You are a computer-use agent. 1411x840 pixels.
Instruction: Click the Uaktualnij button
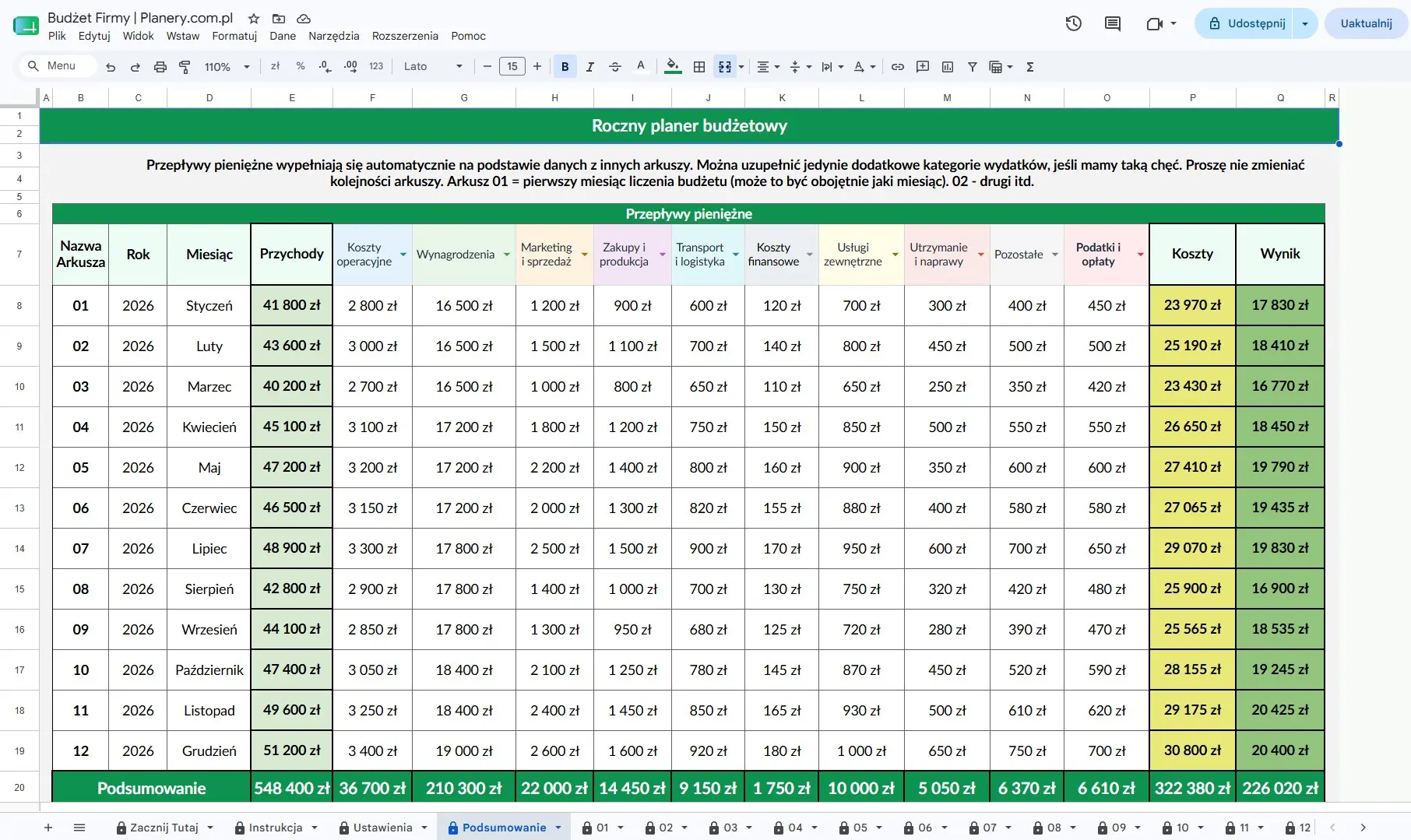1367,23
